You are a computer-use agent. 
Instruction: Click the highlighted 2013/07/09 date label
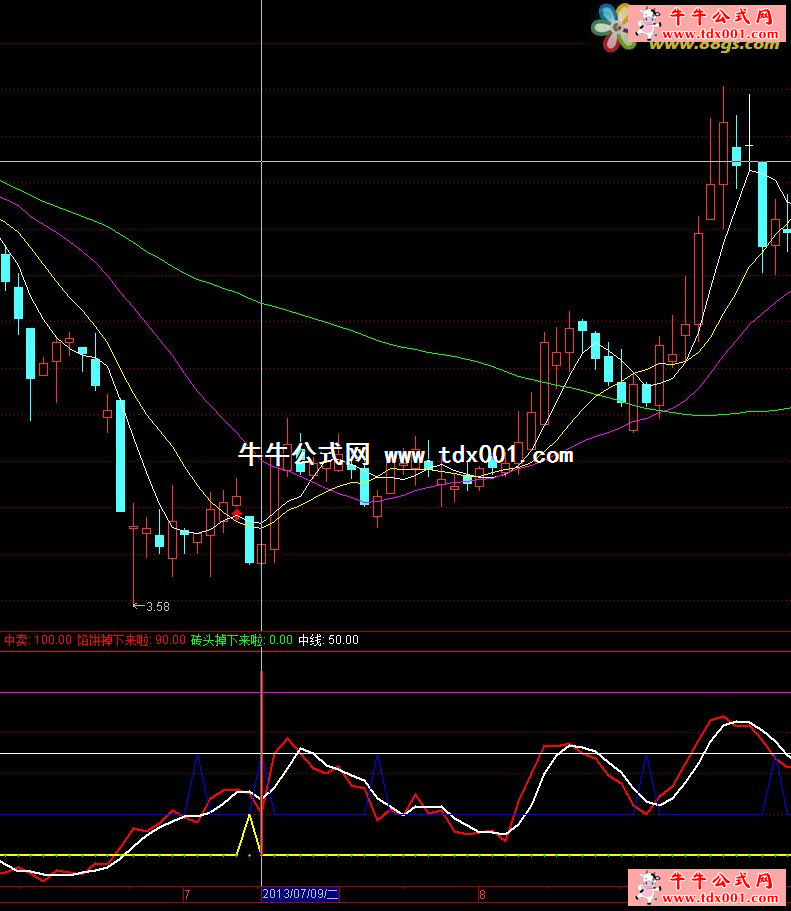click(301, 894)
